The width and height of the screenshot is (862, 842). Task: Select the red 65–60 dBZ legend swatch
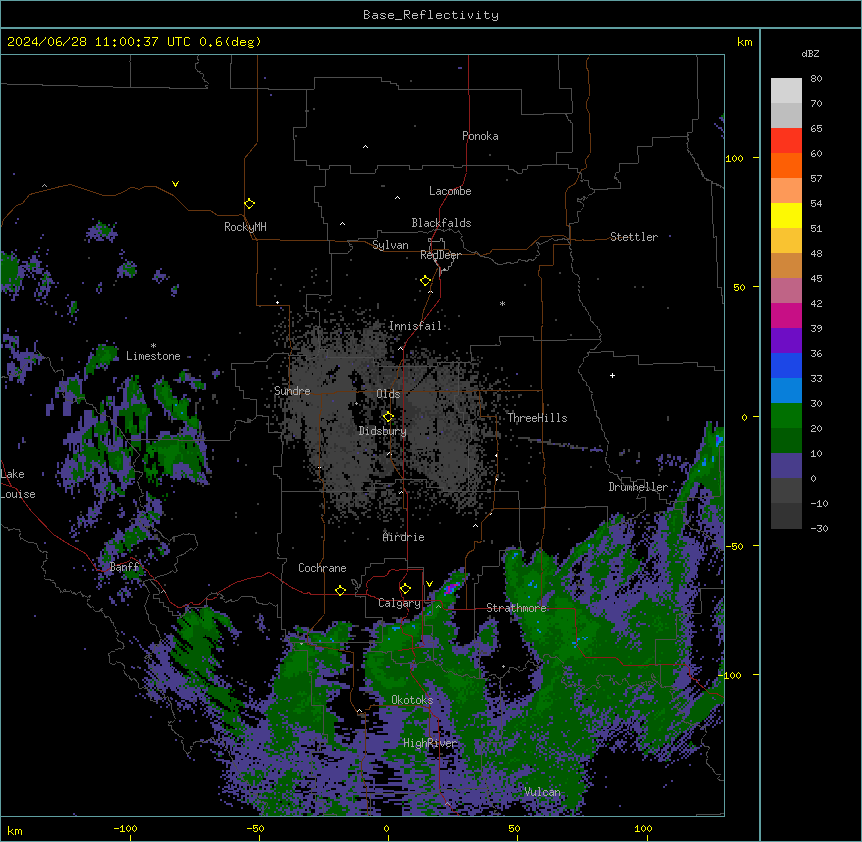tap(786, 141)
